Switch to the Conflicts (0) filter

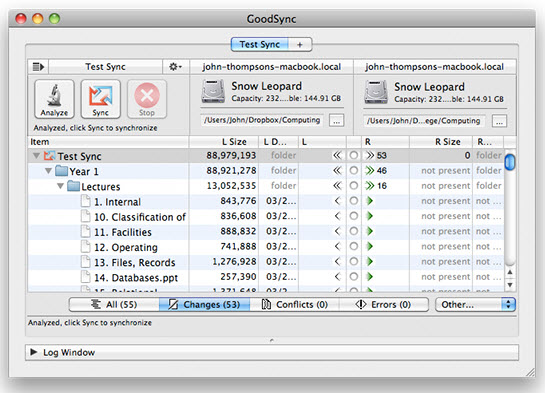(294, 304)
